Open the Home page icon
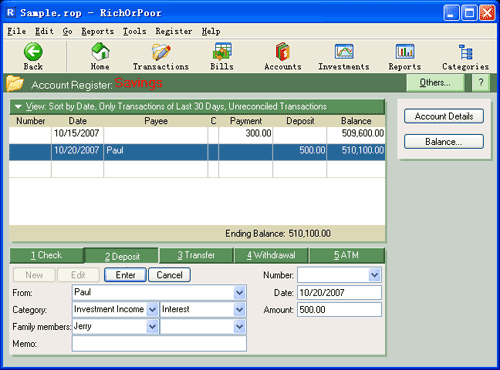Viewport: 500px width, 370px height. pos(100,52)
